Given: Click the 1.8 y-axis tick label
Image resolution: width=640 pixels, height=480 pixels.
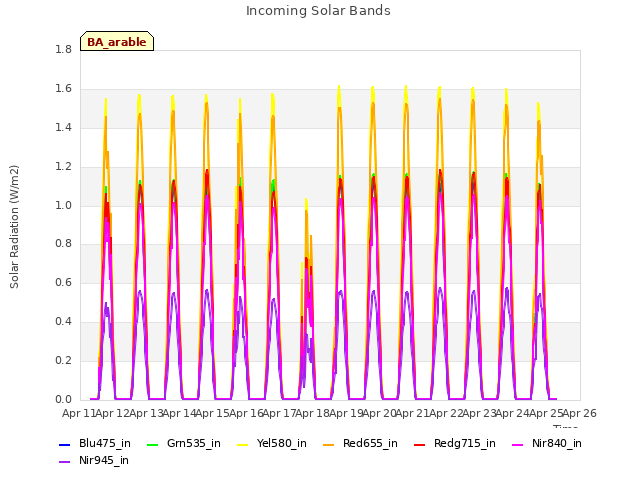Looking at the screenshot, I should pos(63,49).
